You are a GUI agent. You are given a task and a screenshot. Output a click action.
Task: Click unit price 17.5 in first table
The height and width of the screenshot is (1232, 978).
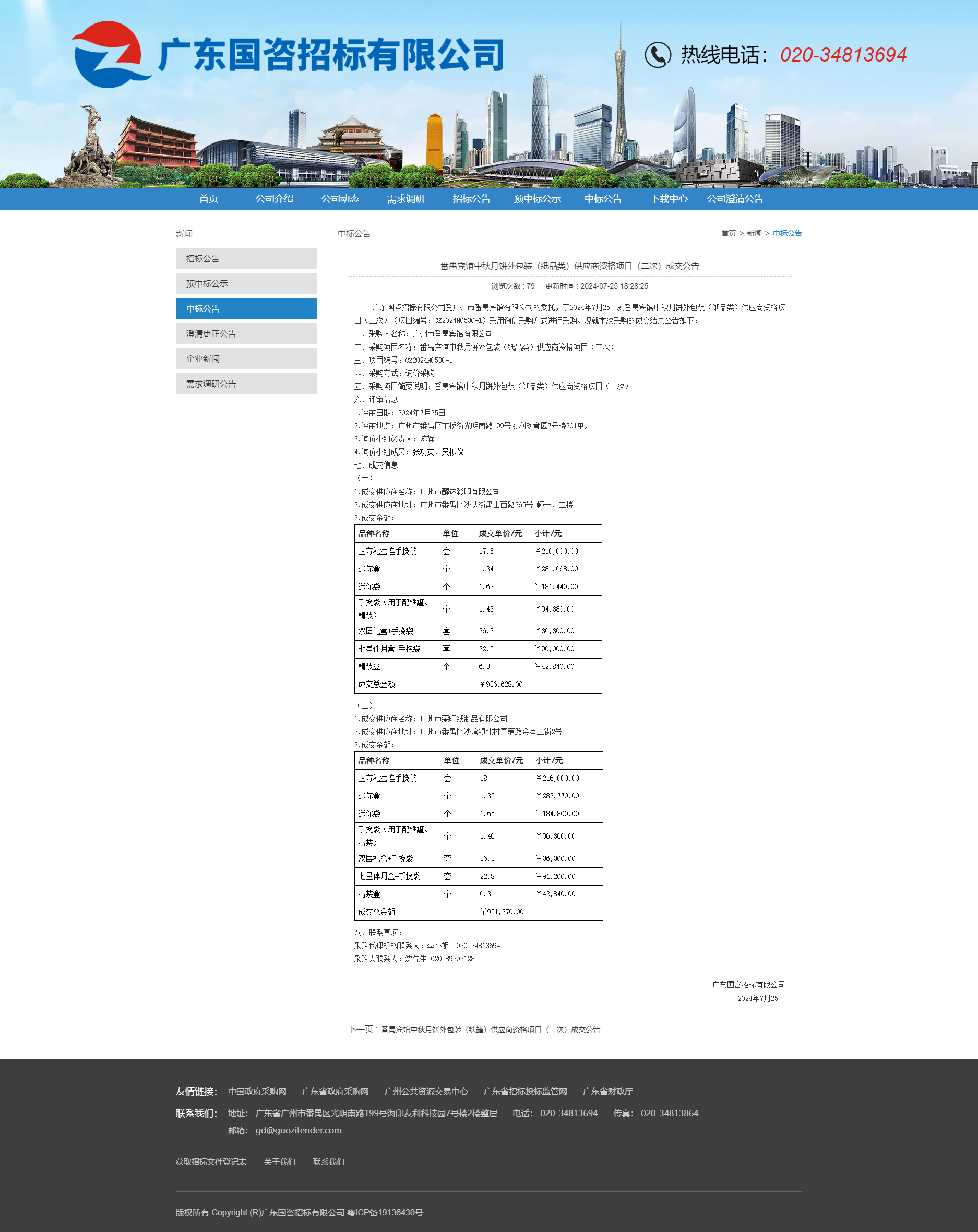pos(503,552)
